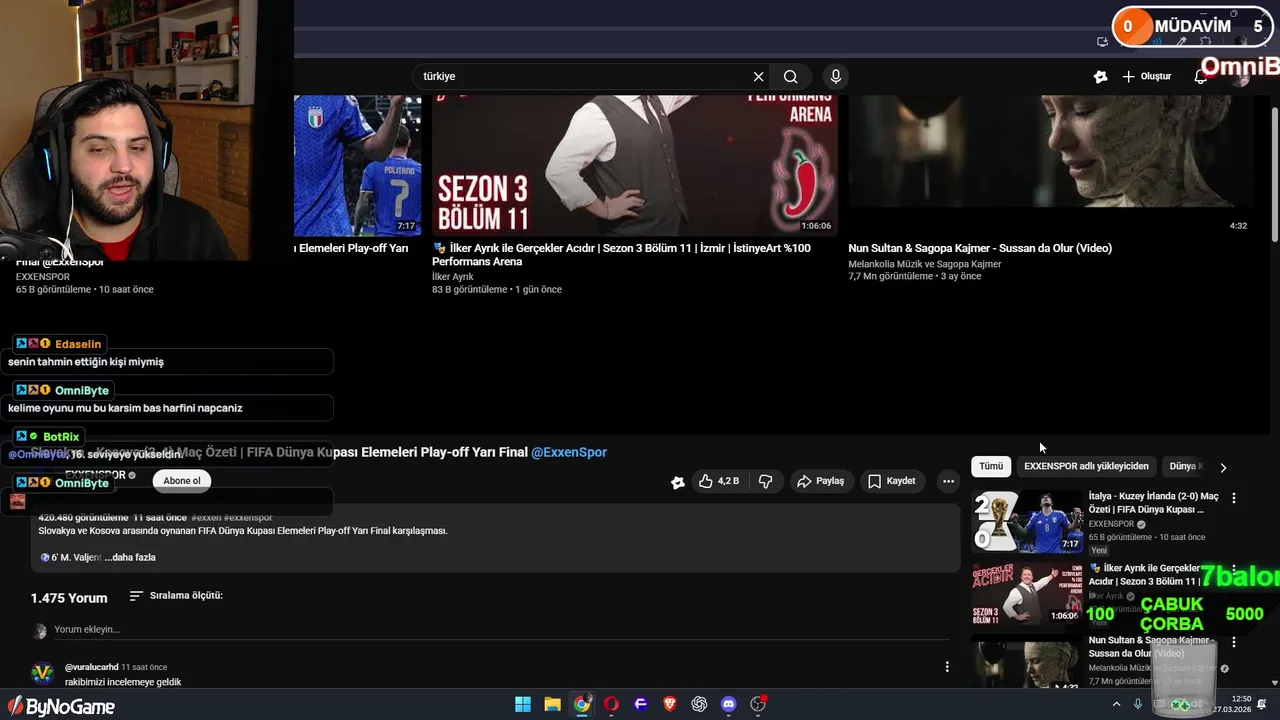1280x720 pixels.
Task: Share video via Paylaş button
Action: click(x=820, y=481)
